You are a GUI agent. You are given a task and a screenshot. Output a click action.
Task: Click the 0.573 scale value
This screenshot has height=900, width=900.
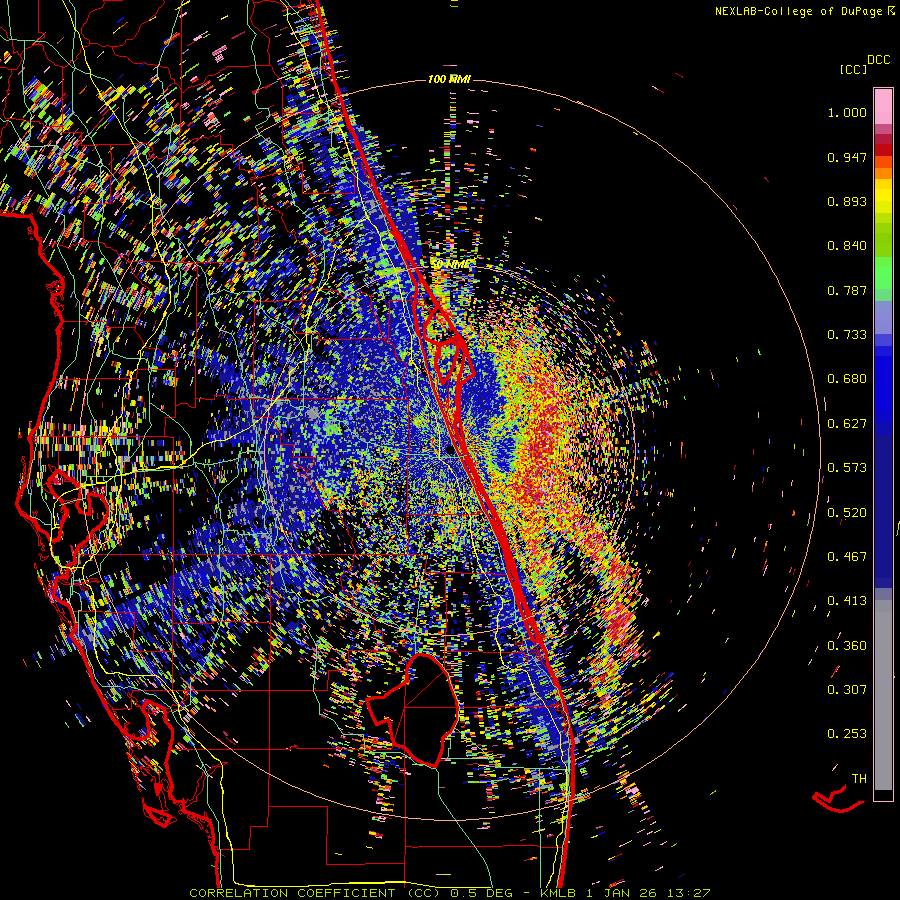pos(847,468)
